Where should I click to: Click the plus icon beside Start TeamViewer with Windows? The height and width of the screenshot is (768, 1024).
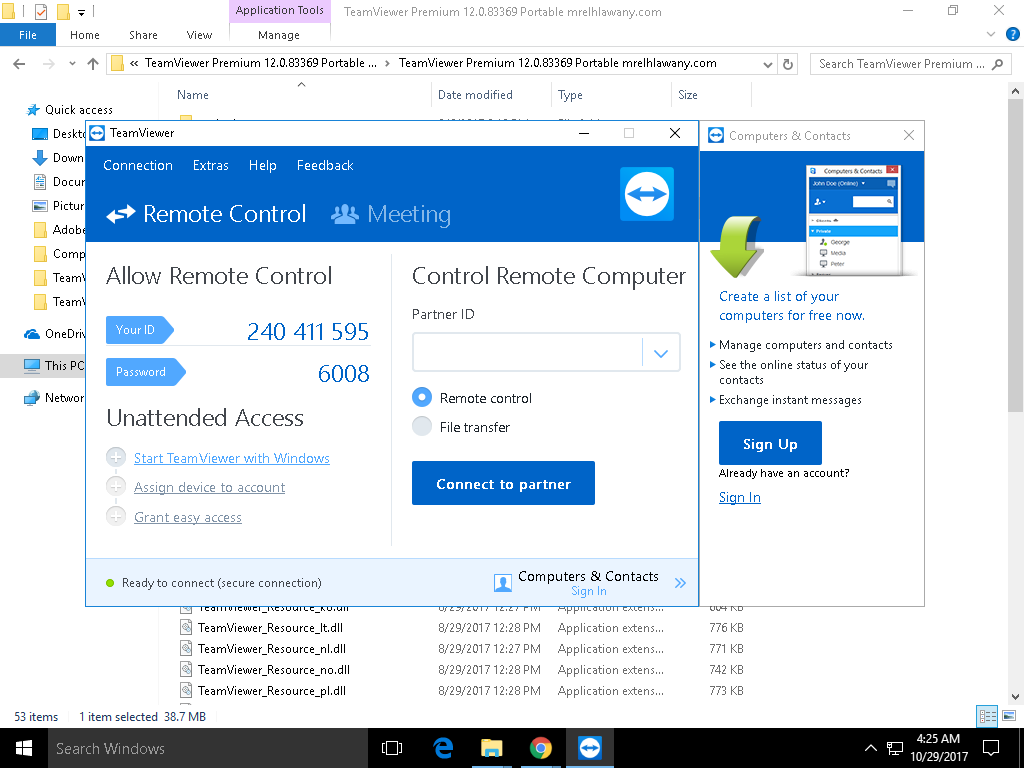116,458
